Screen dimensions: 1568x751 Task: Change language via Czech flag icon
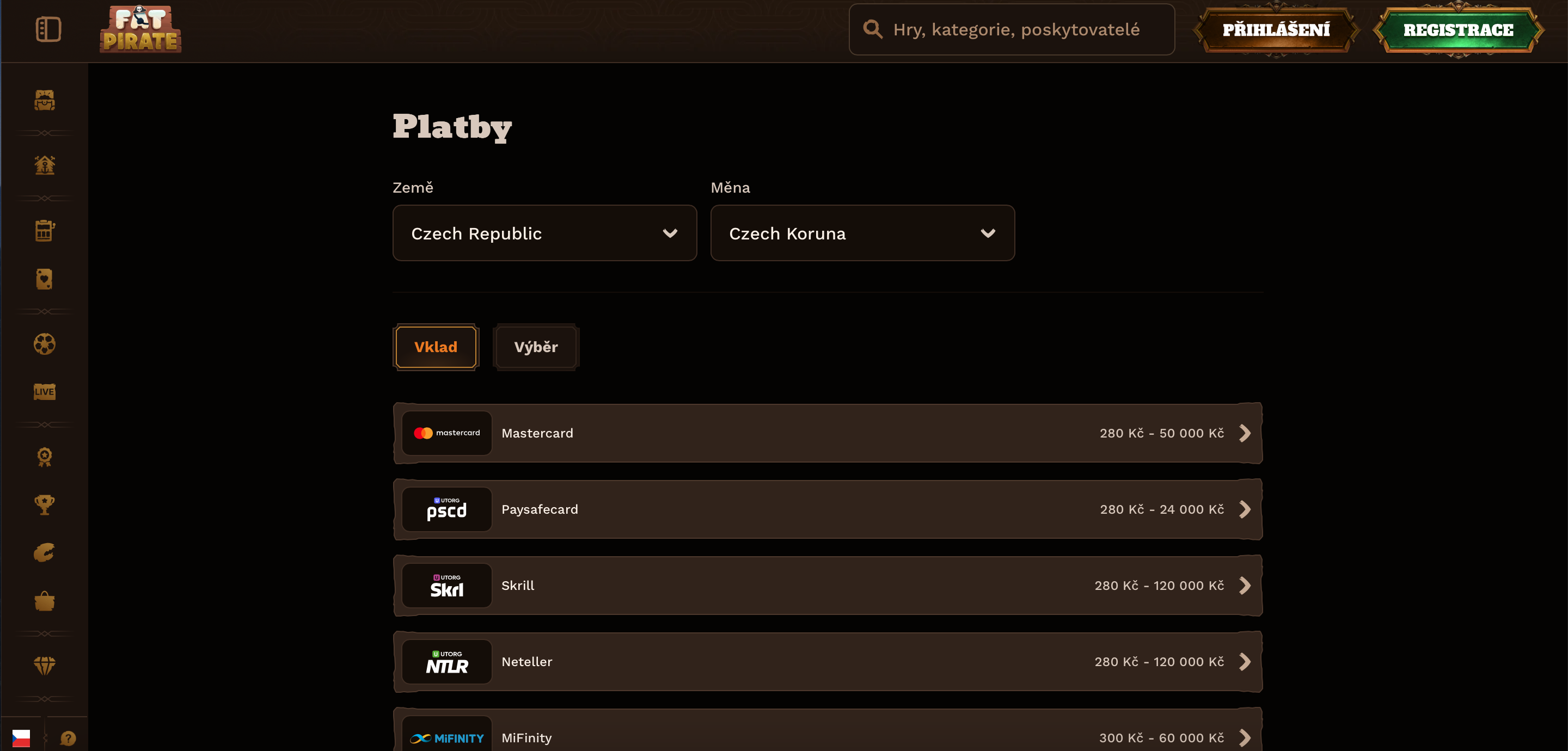21,738
